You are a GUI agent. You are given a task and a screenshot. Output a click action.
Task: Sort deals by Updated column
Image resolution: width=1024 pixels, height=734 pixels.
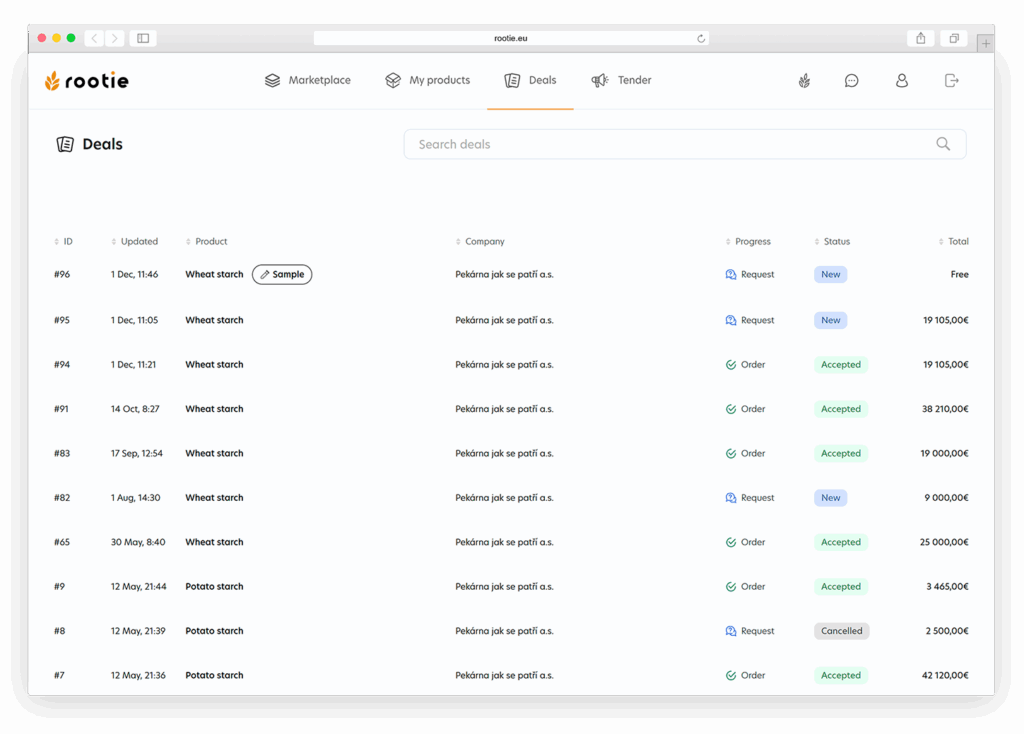tap(136, 242)
